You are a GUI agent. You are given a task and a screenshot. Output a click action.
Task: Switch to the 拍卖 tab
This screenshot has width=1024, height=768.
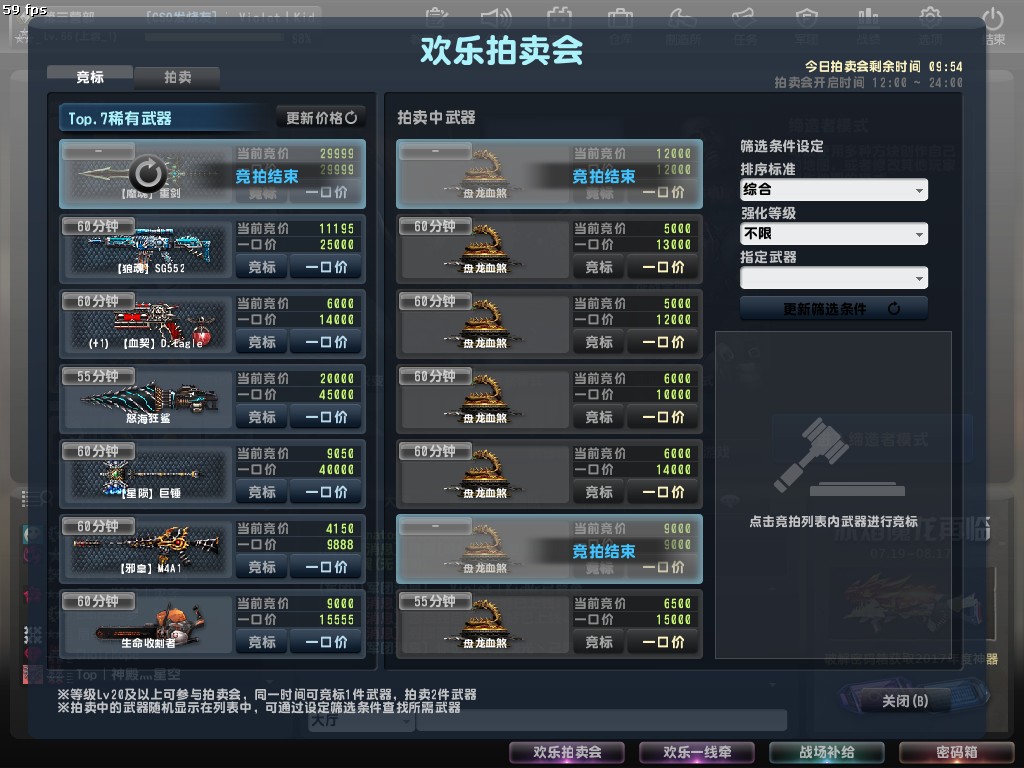(x=177, y=77)
